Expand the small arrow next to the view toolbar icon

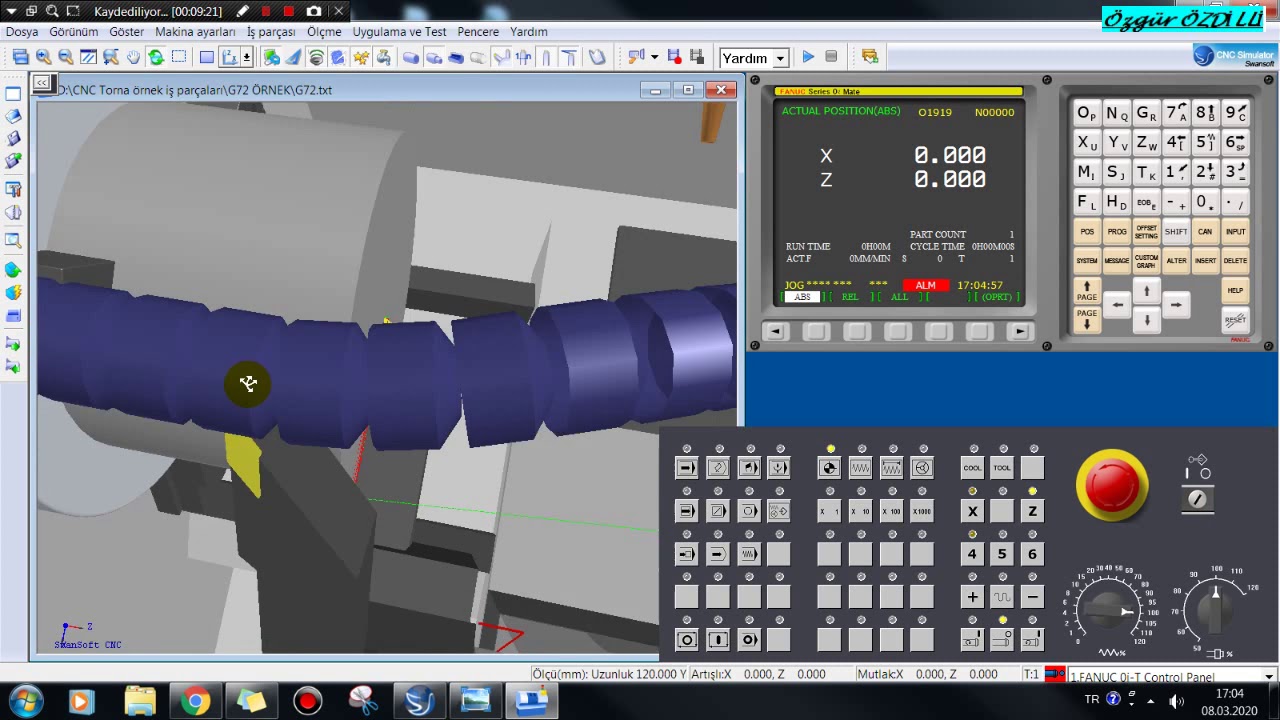tap(247, 57)
